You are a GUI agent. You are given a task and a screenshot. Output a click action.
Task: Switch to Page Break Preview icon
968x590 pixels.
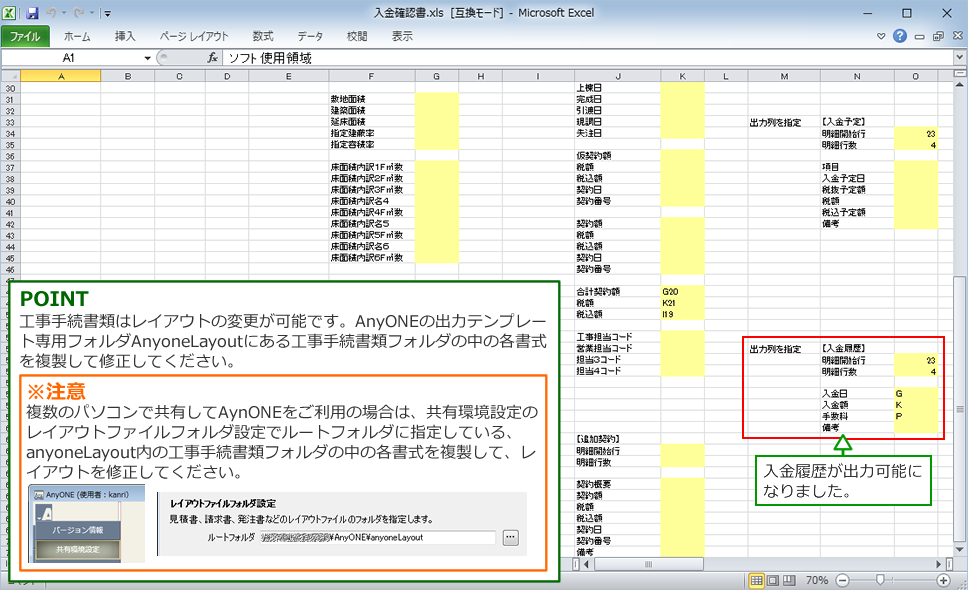point(789,580)
